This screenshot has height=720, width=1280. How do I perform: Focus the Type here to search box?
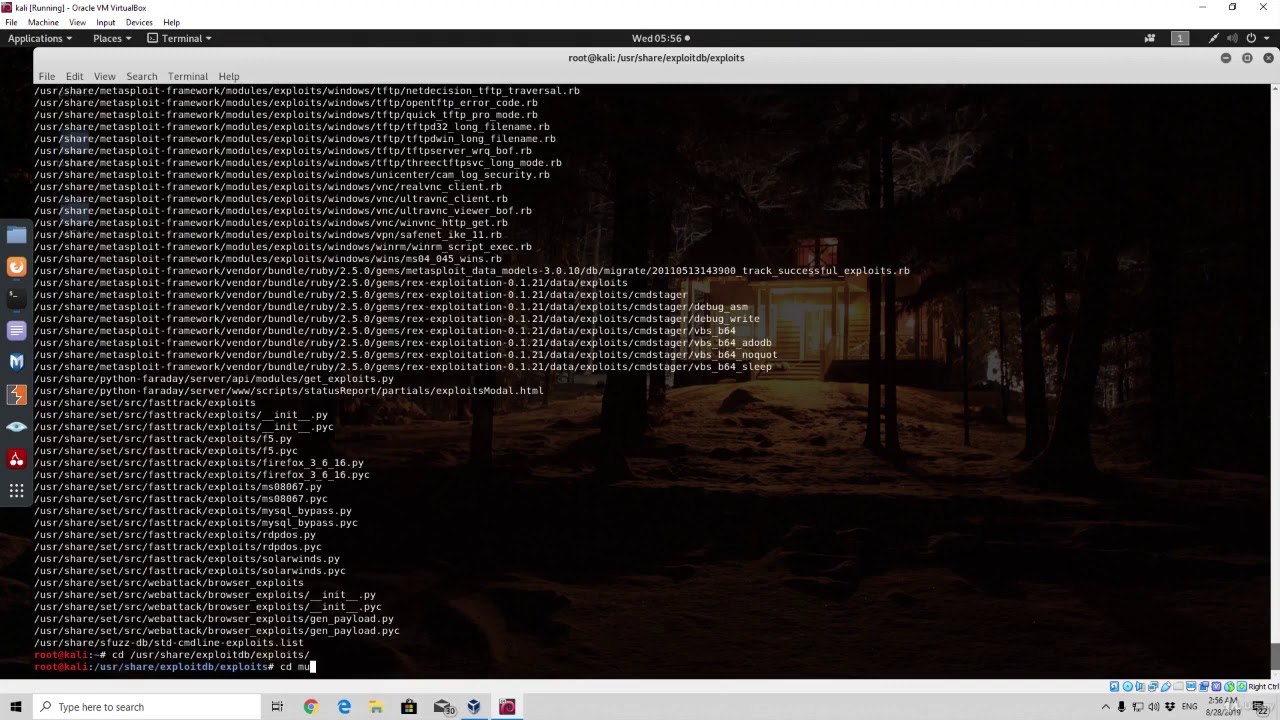(146, 707)
